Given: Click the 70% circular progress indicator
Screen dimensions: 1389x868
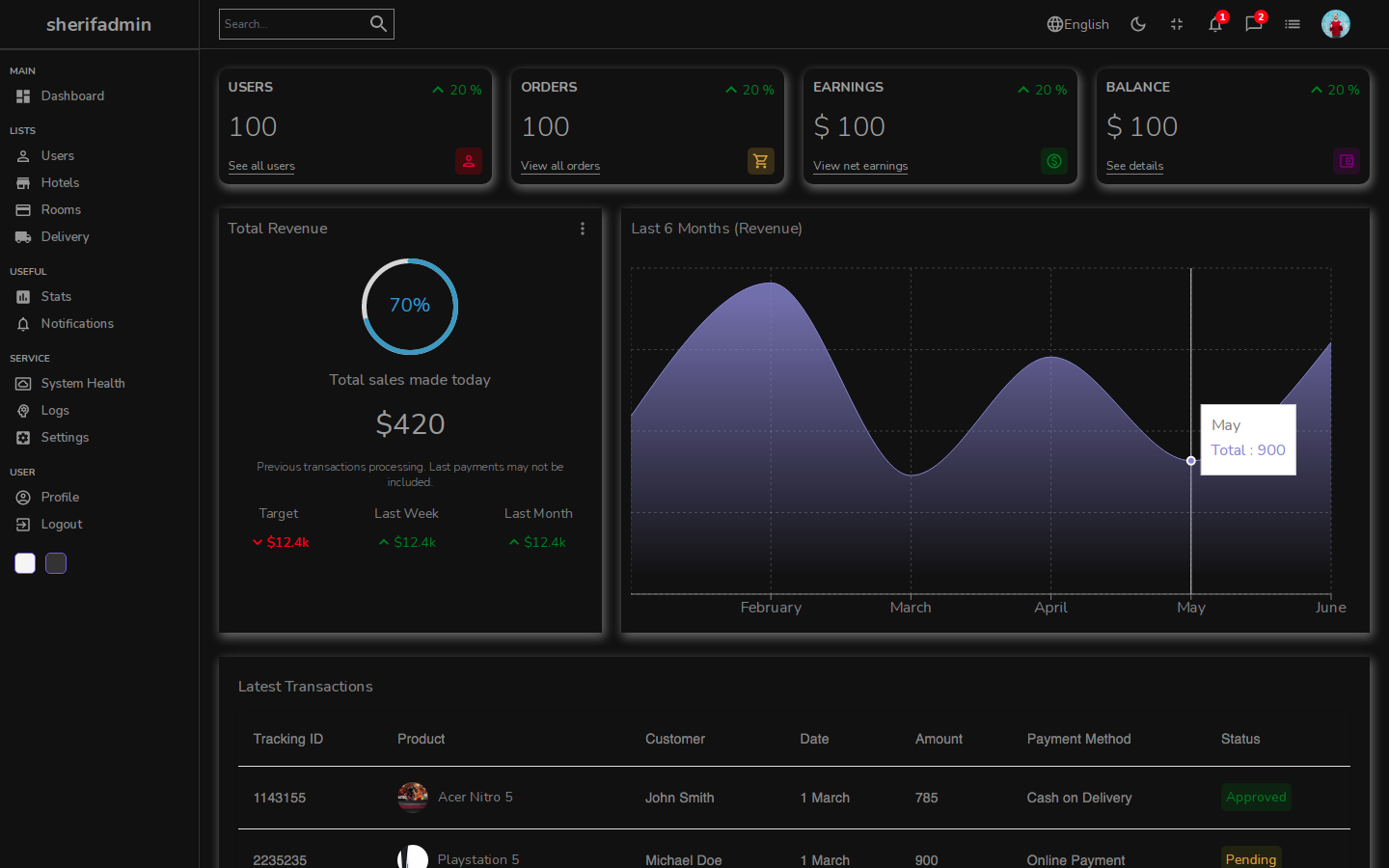Looking at the screenshot, I should click(x=410, y=306).
